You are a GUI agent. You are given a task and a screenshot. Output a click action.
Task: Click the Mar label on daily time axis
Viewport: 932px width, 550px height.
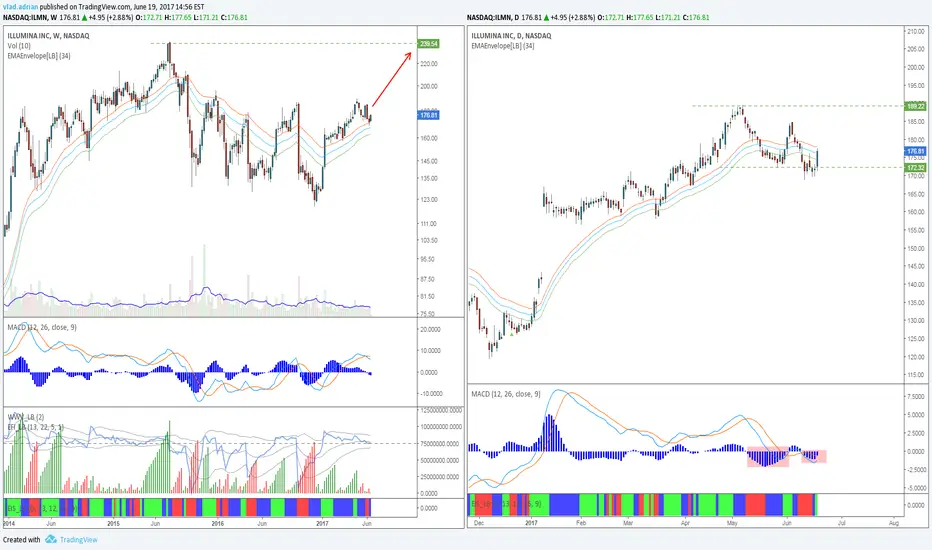(628, 523)
